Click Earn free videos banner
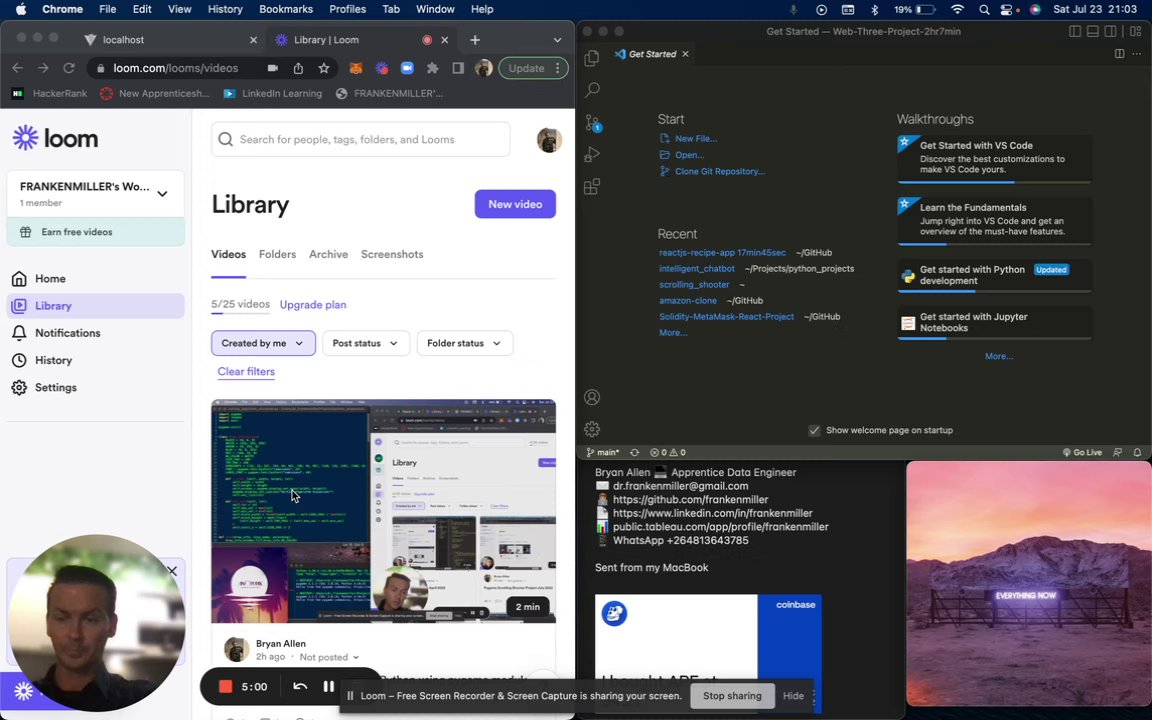Viewport: 1152px width, 720px height. (96, 232)
